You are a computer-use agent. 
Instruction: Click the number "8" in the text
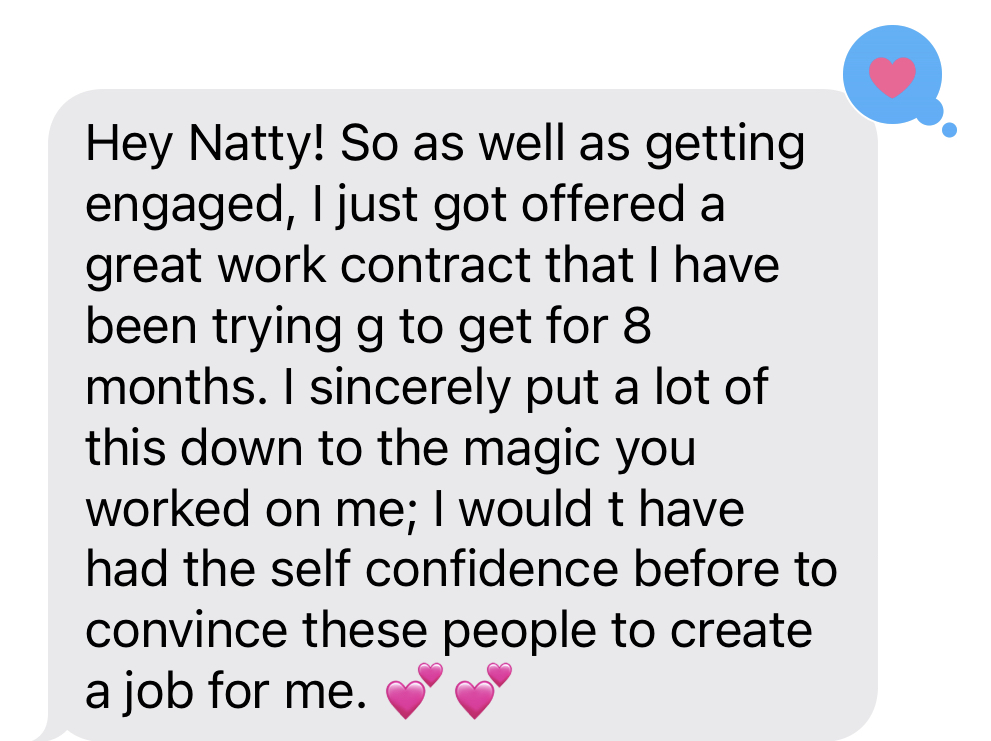pos(636,326)
